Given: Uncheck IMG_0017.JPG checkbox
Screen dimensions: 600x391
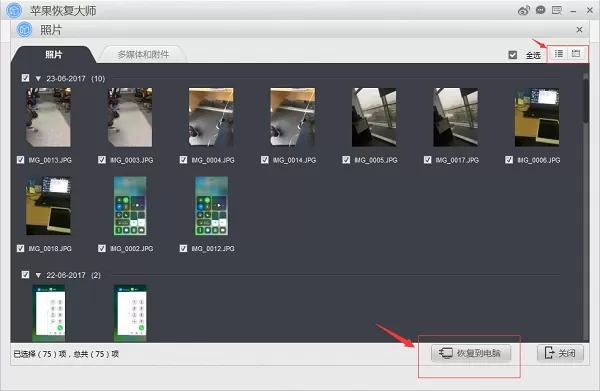Looking at the screenshot, I should click(x=427, y=160).
